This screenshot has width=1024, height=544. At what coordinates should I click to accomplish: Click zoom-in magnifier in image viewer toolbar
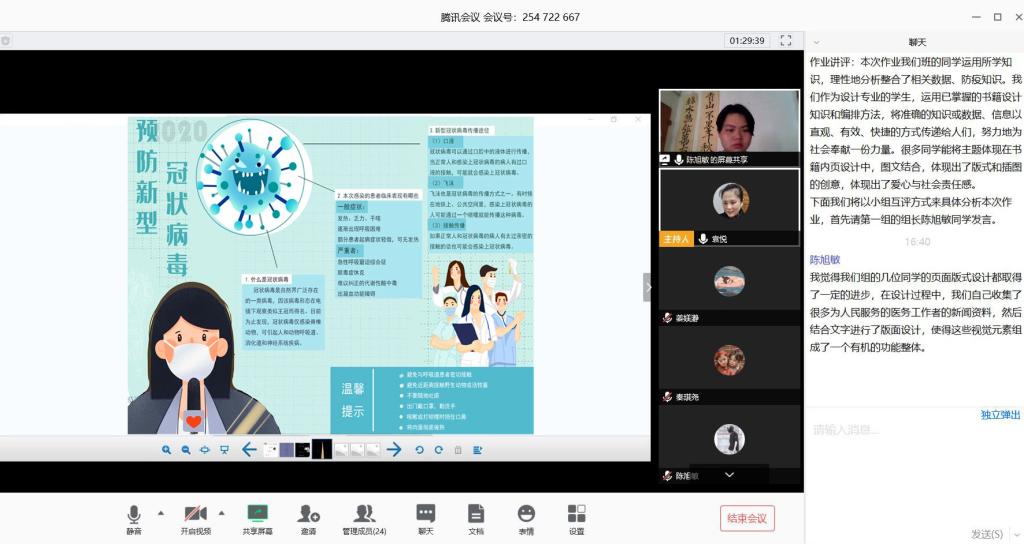(166, 450)
